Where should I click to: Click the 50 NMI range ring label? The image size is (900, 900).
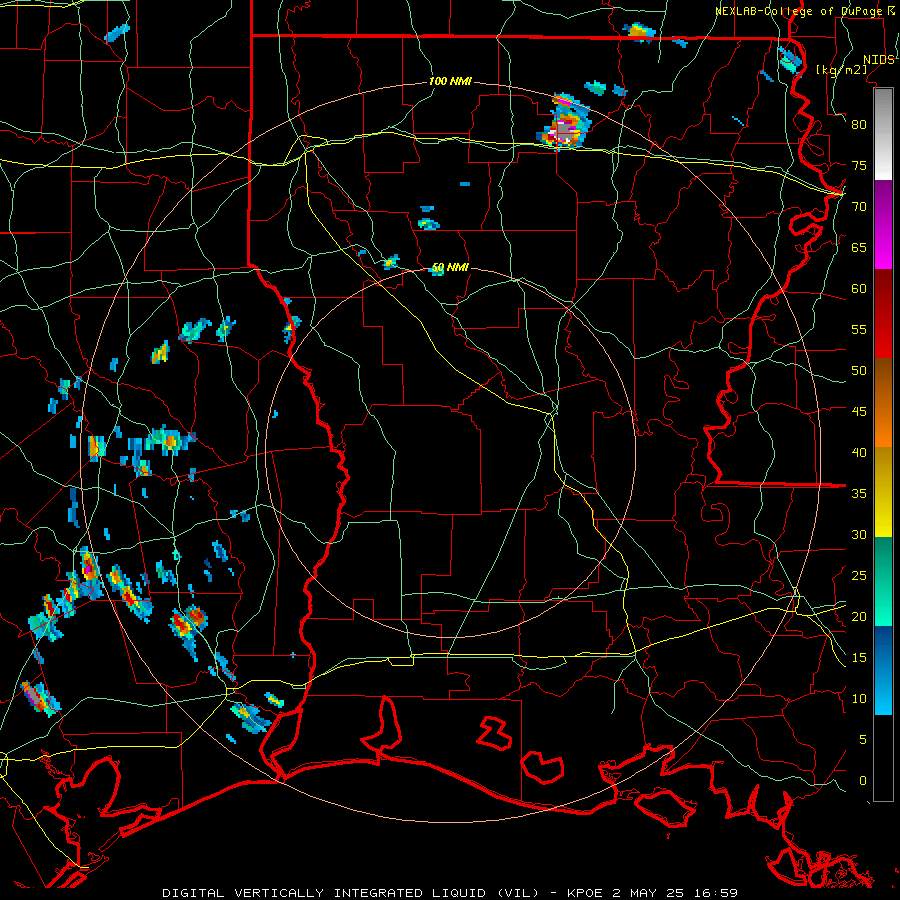tap(450, 267)
